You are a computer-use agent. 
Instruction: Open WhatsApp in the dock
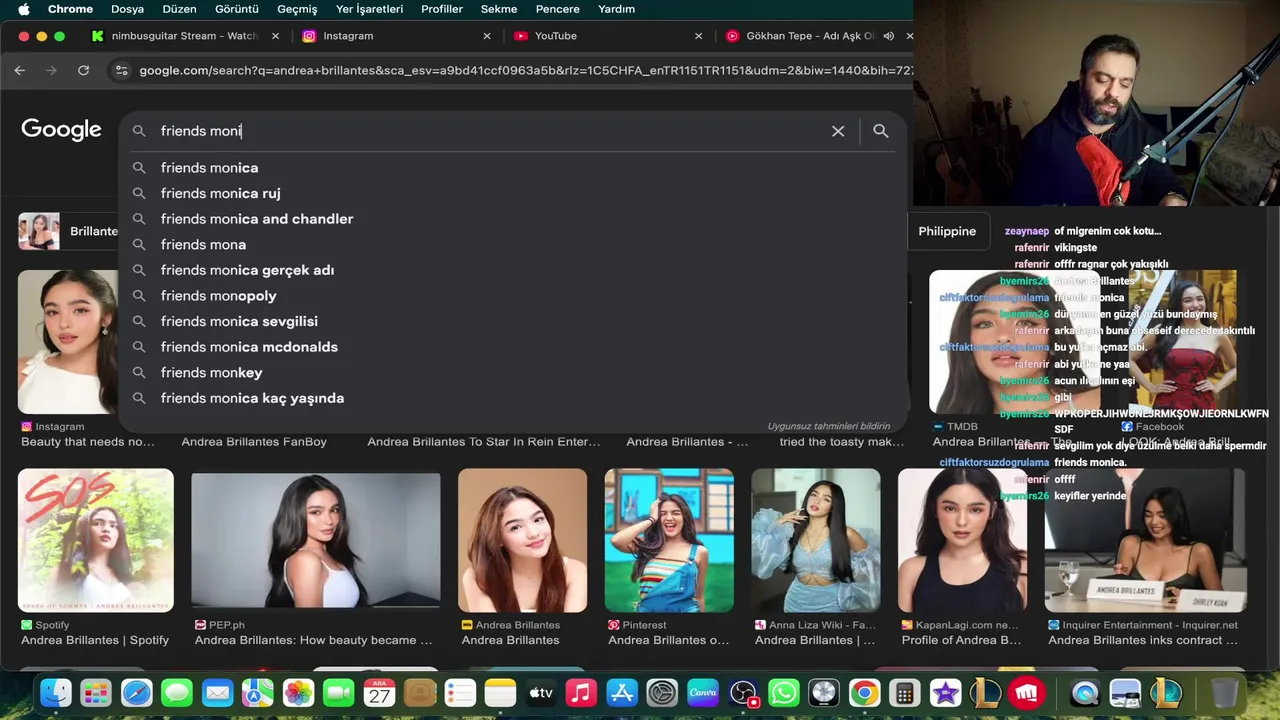784,693
